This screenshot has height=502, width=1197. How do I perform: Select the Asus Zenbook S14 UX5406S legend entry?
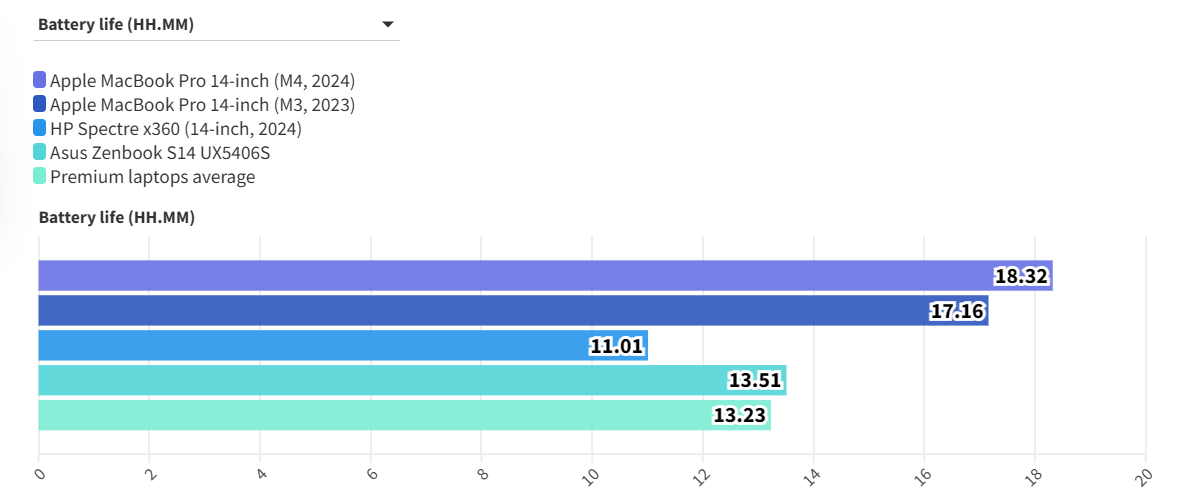coord(160,152)
